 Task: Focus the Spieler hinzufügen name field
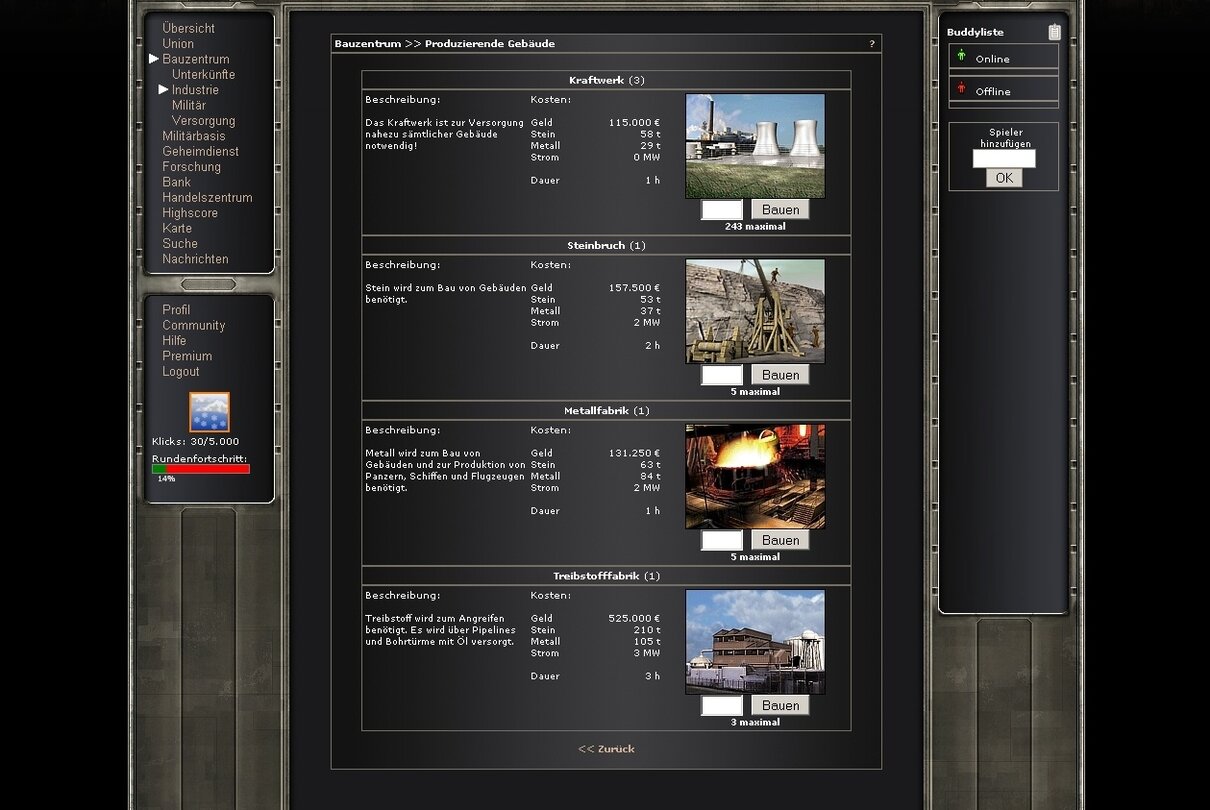1004,158
